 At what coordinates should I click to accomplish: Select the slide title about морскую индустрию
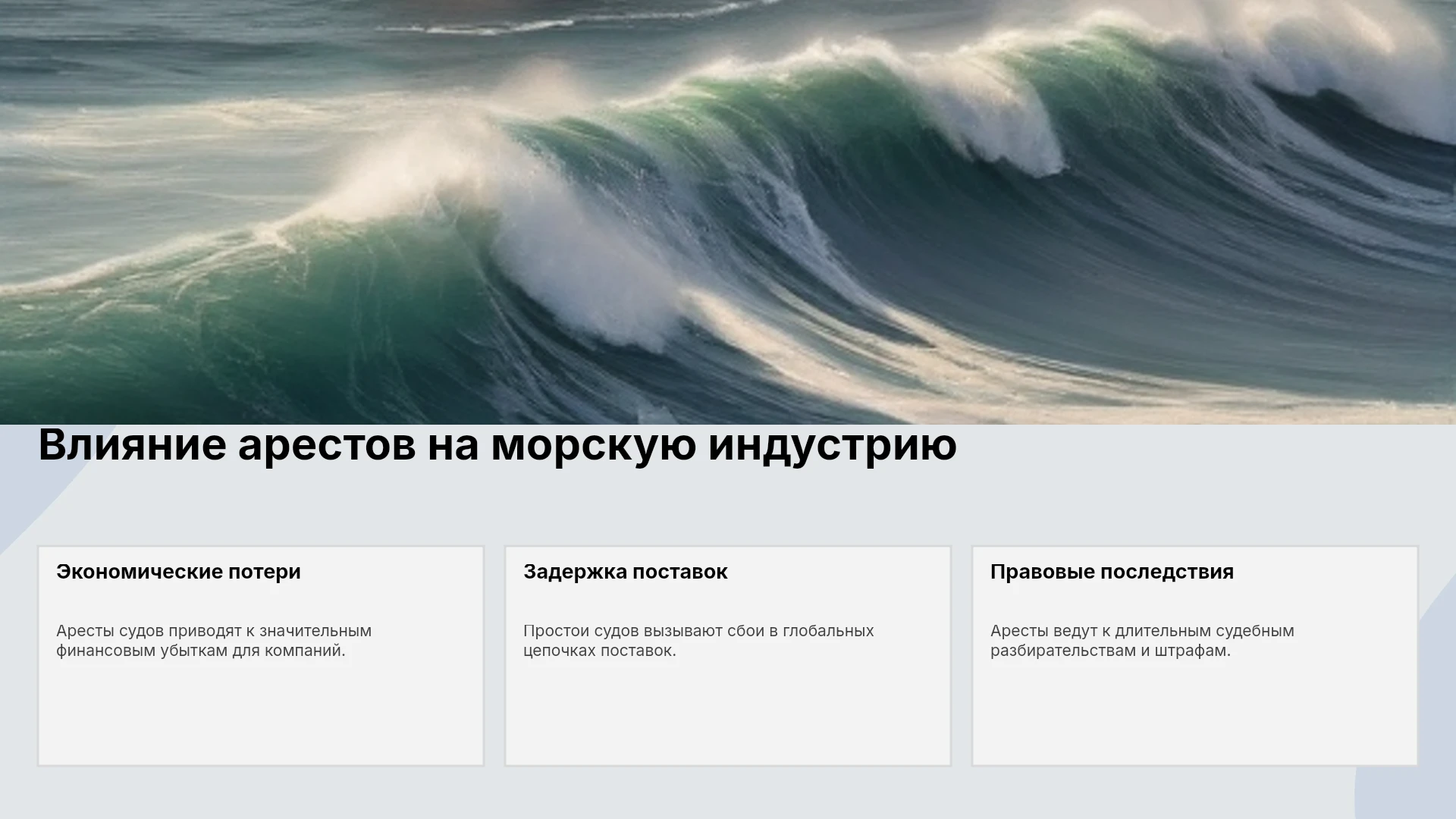pos(497,445)
